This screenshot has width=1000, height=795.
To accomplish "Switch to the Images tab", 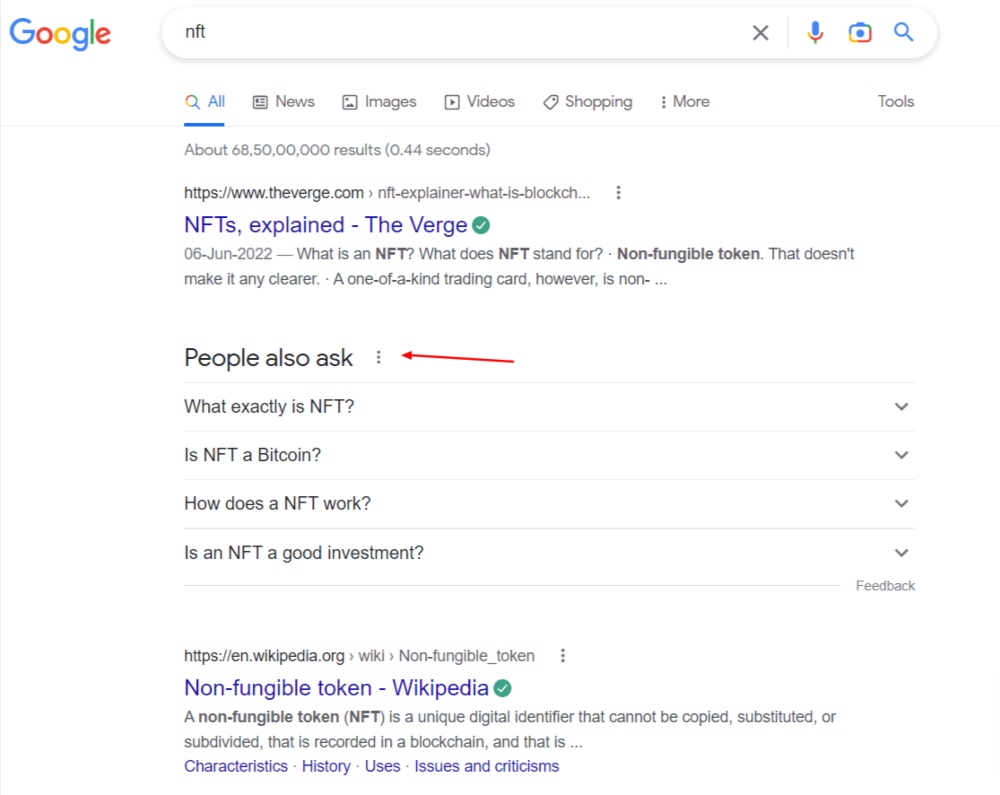I will [x=379, y=102].
